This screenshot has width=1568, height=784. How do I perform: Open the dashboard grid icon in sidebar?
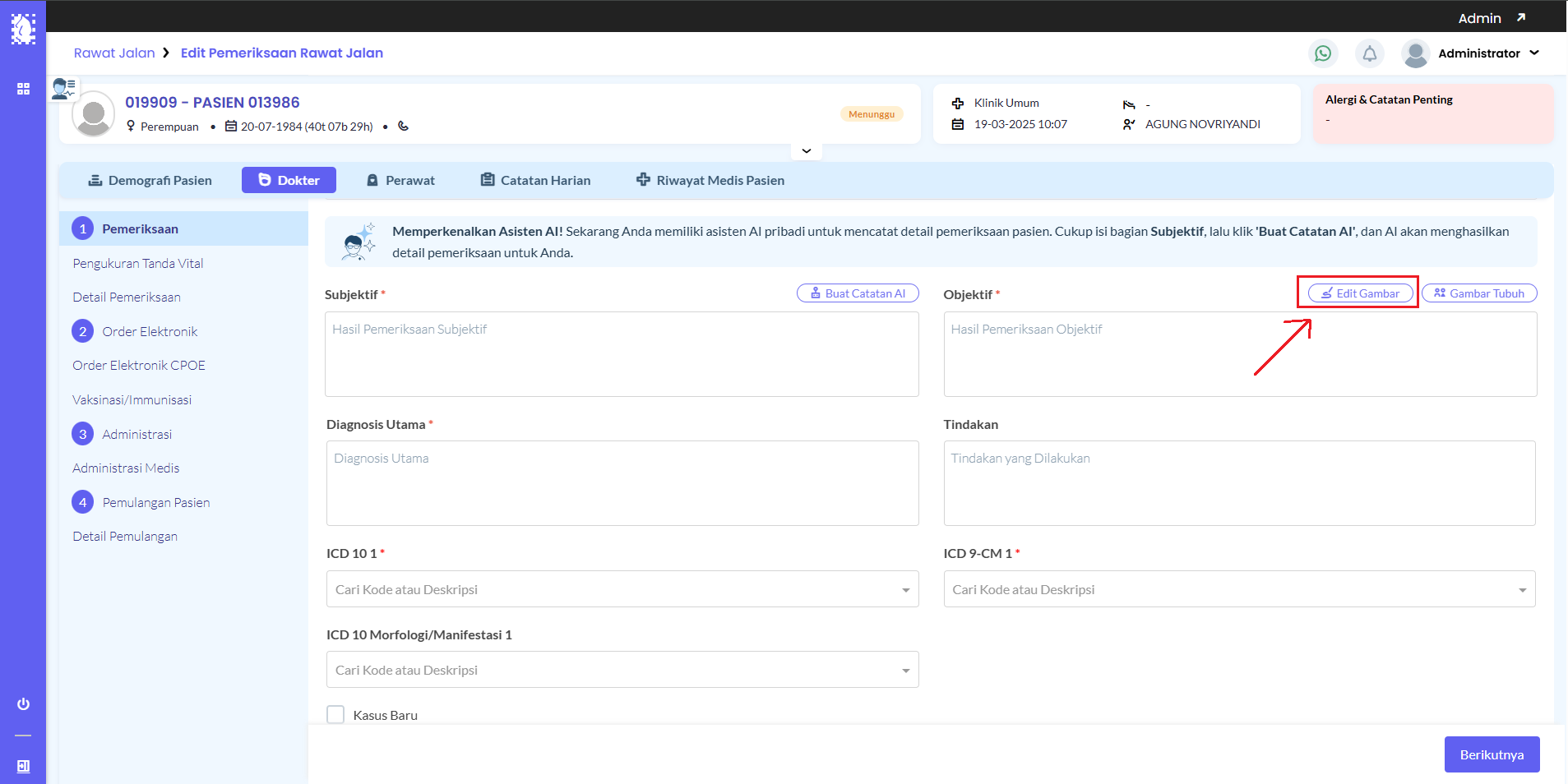[x=23, y=89]
